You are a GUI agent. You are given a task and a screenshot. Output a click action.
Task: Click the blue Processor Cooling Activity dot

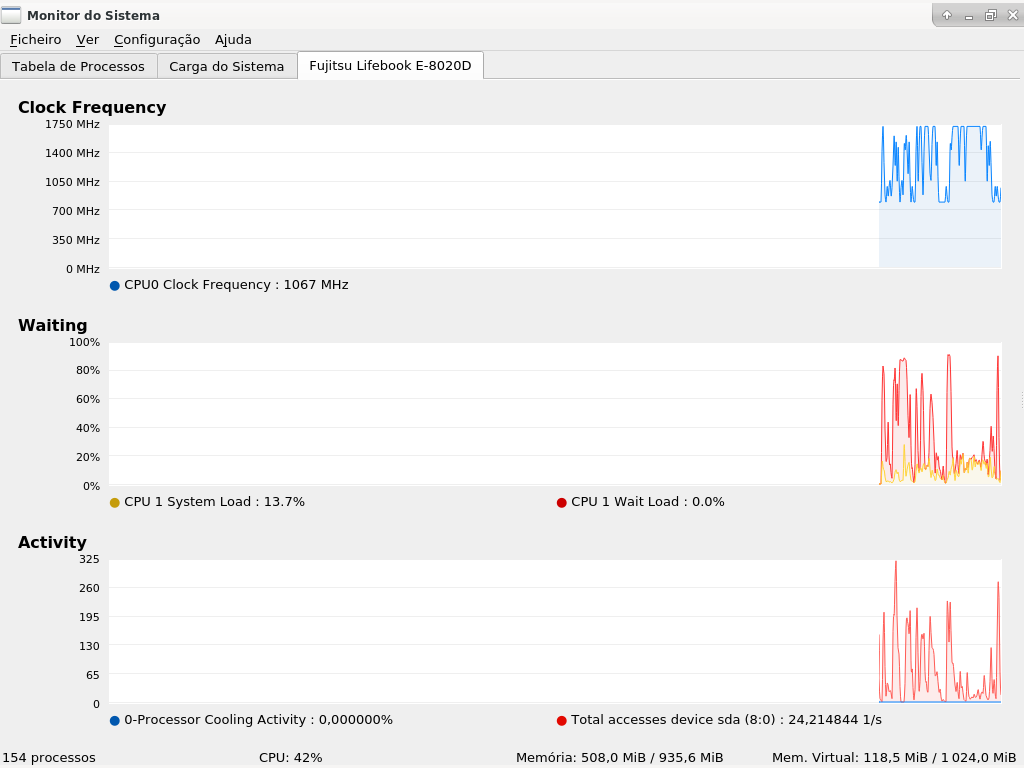click(115, 720)
